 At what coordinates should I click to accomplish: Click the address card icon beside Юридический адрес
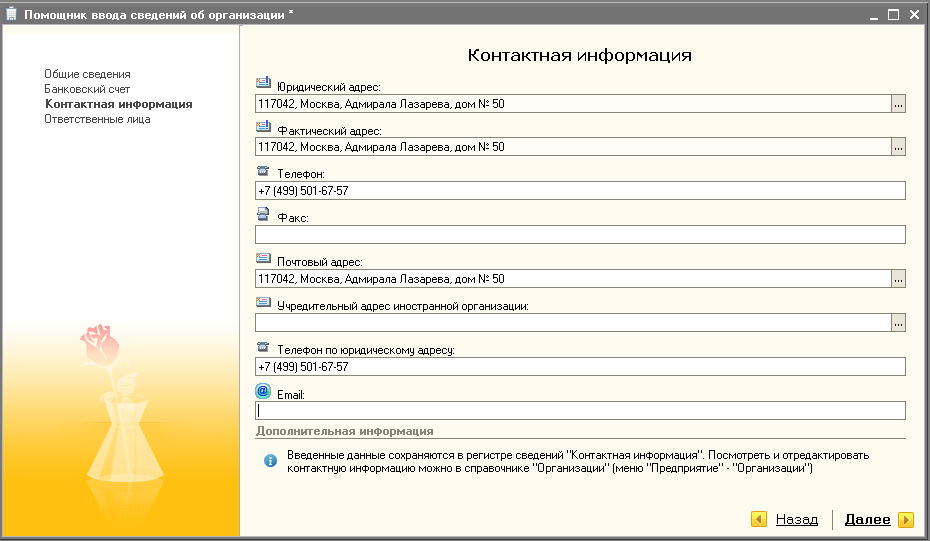(263, 83)
